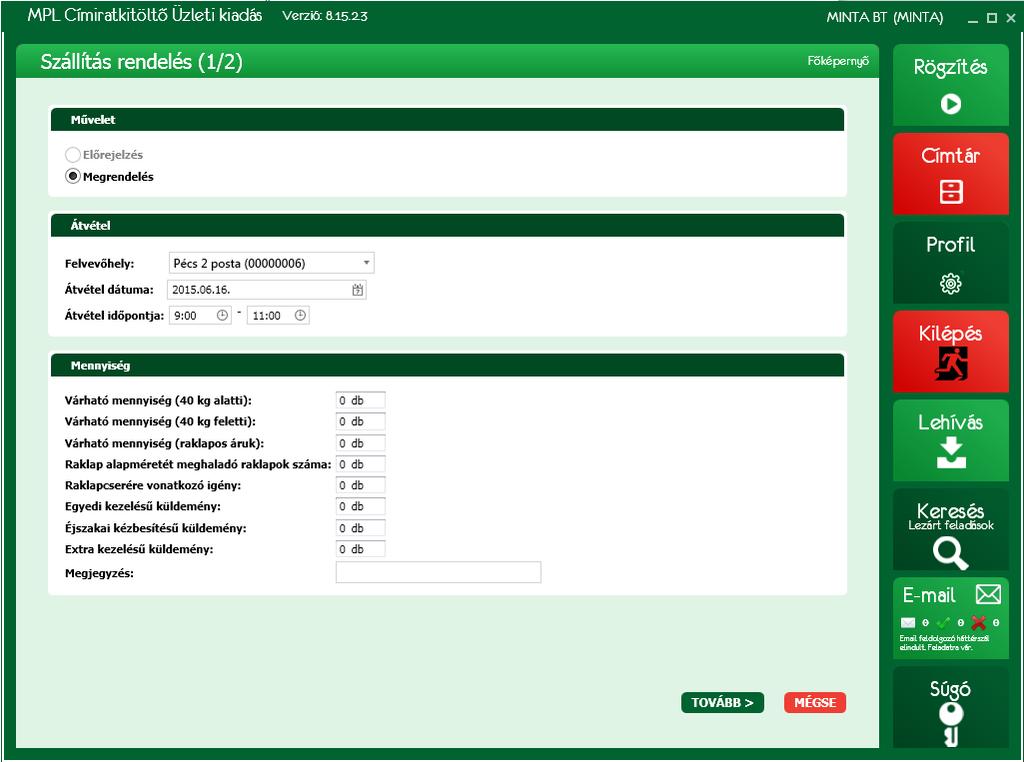Click the 40 kg alatti quantity field
The image size is (1024, 762).
[360, 400]
